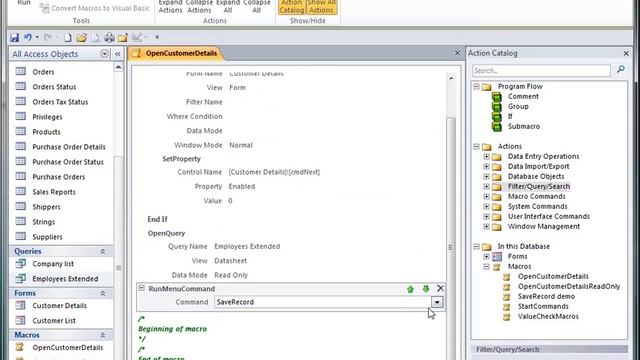This screenshot has width=640, height=360.
Task: Select Customer Details form in navigation pane
Action: pos(61,306)
